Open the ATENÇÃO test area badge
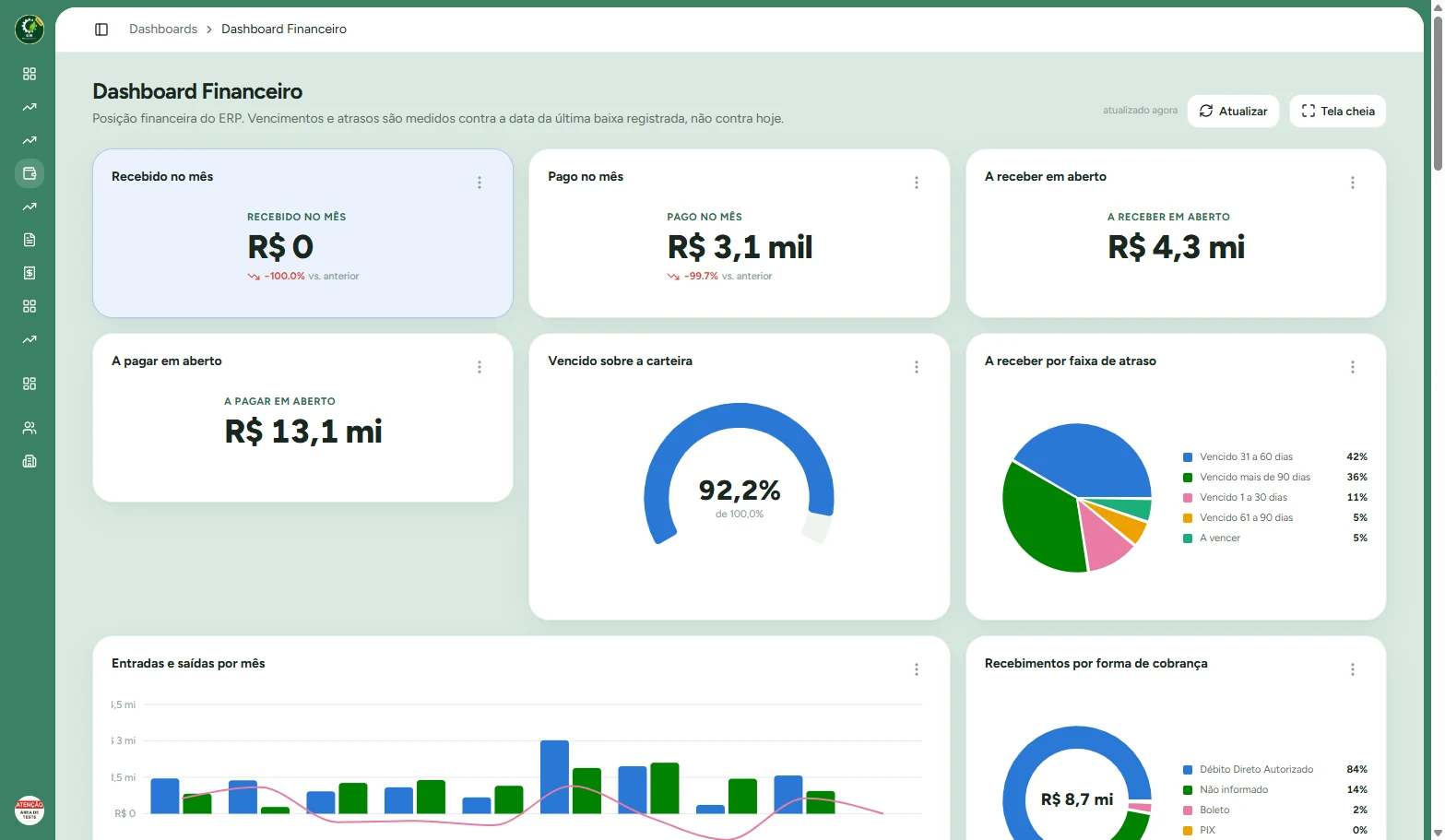 (x=30, y=810)
